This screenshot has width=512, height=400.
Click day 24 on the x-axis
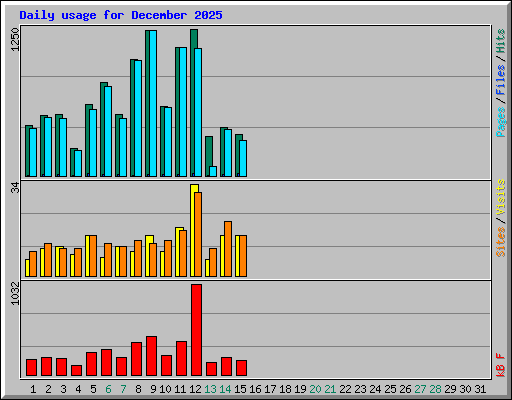click(375, 389)
